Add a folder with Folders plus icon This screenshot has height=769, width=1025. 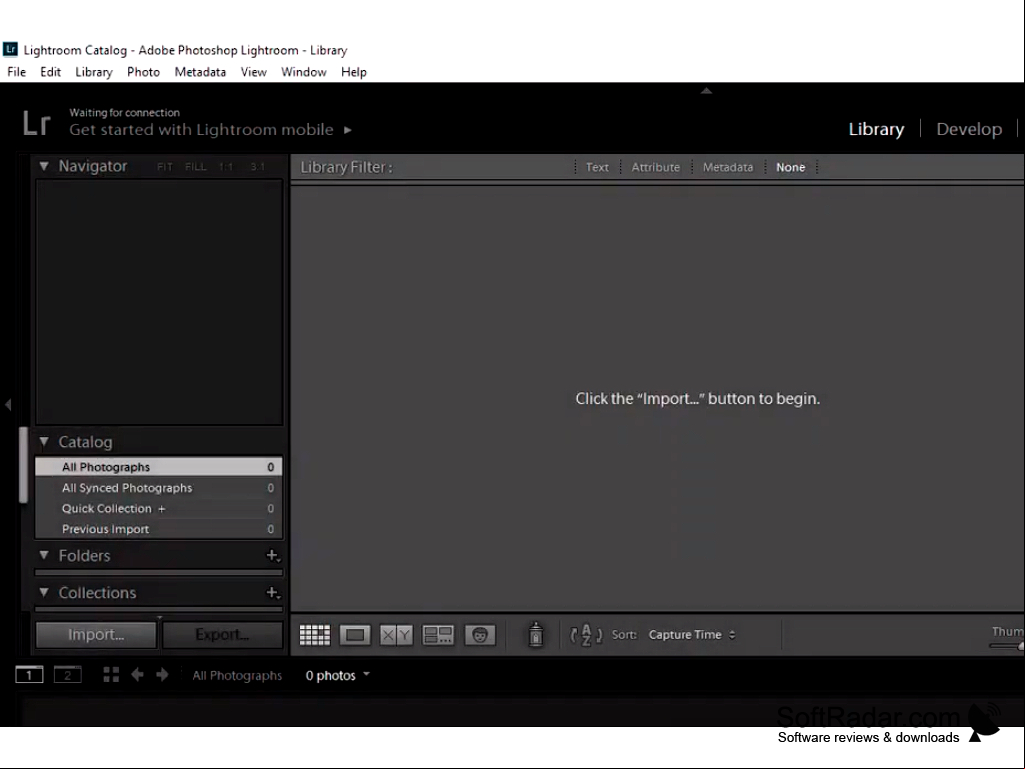click(x=273, y=555)
